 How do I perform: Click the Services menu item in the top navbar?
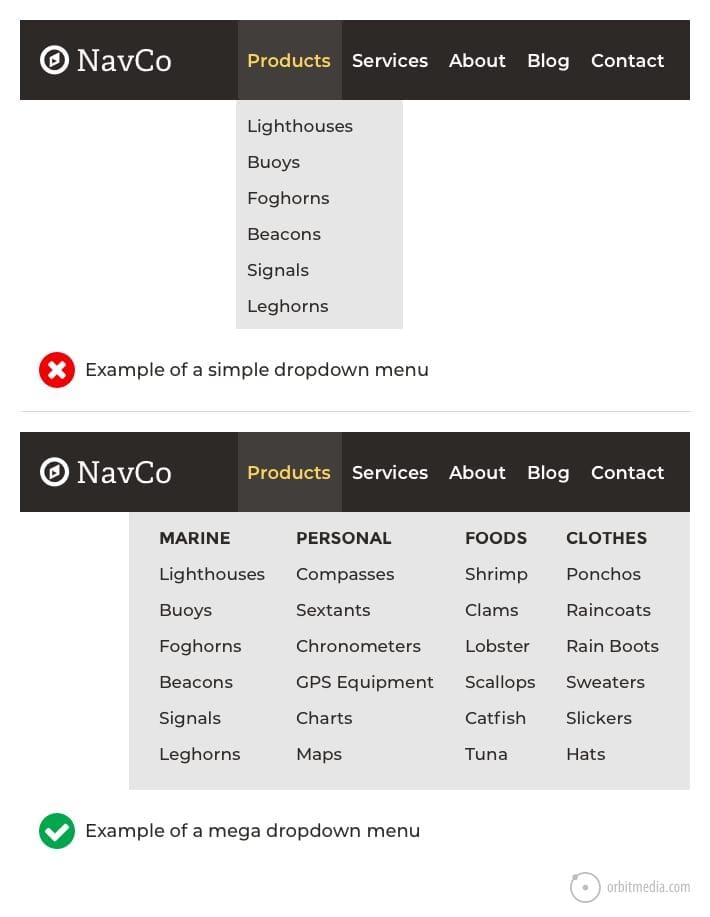390,60
